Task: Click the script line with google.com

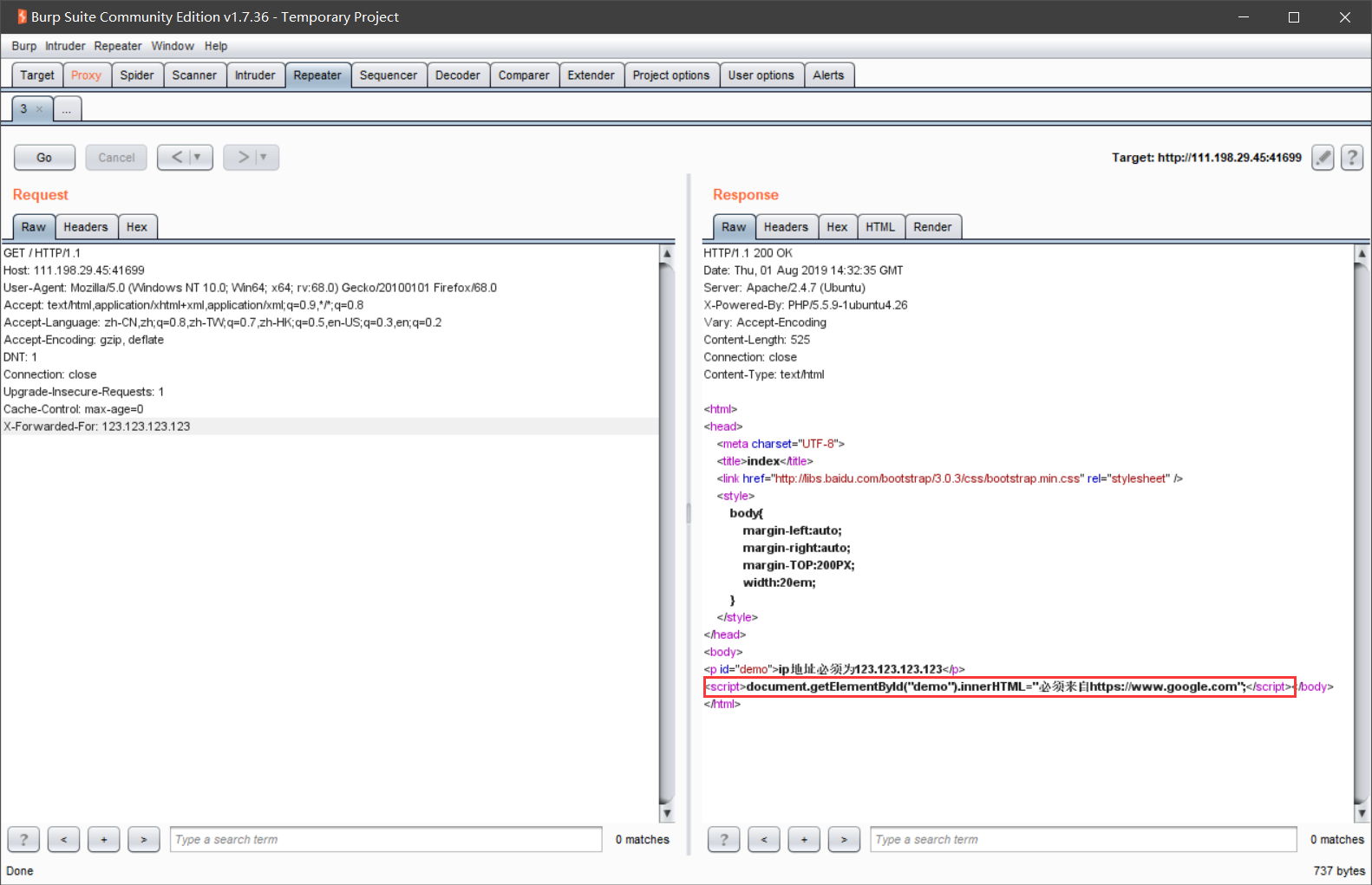Action: pos(1000,687)
